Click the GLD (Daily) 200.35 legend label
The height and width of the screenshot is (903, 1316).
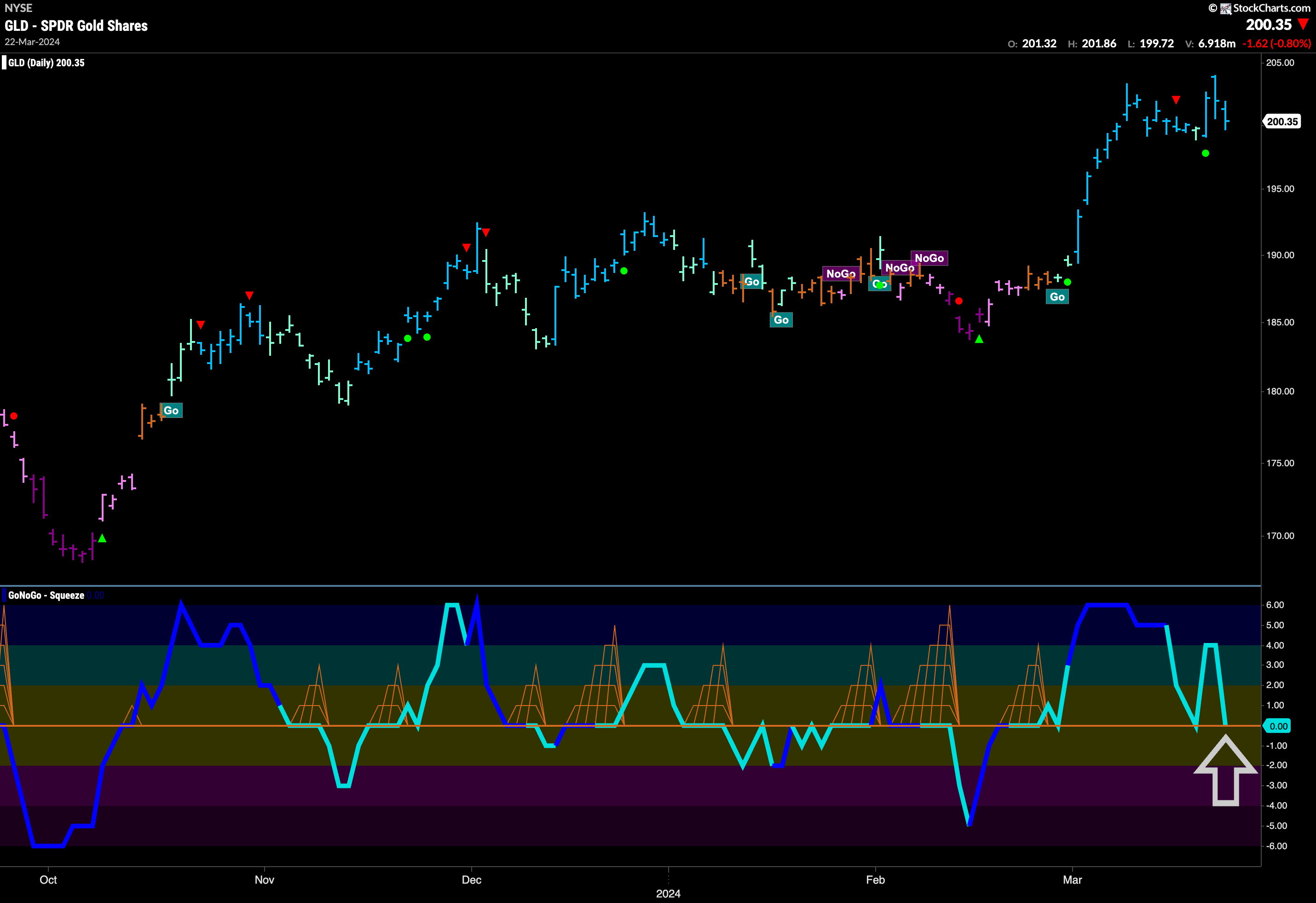[x=46, y=63]
